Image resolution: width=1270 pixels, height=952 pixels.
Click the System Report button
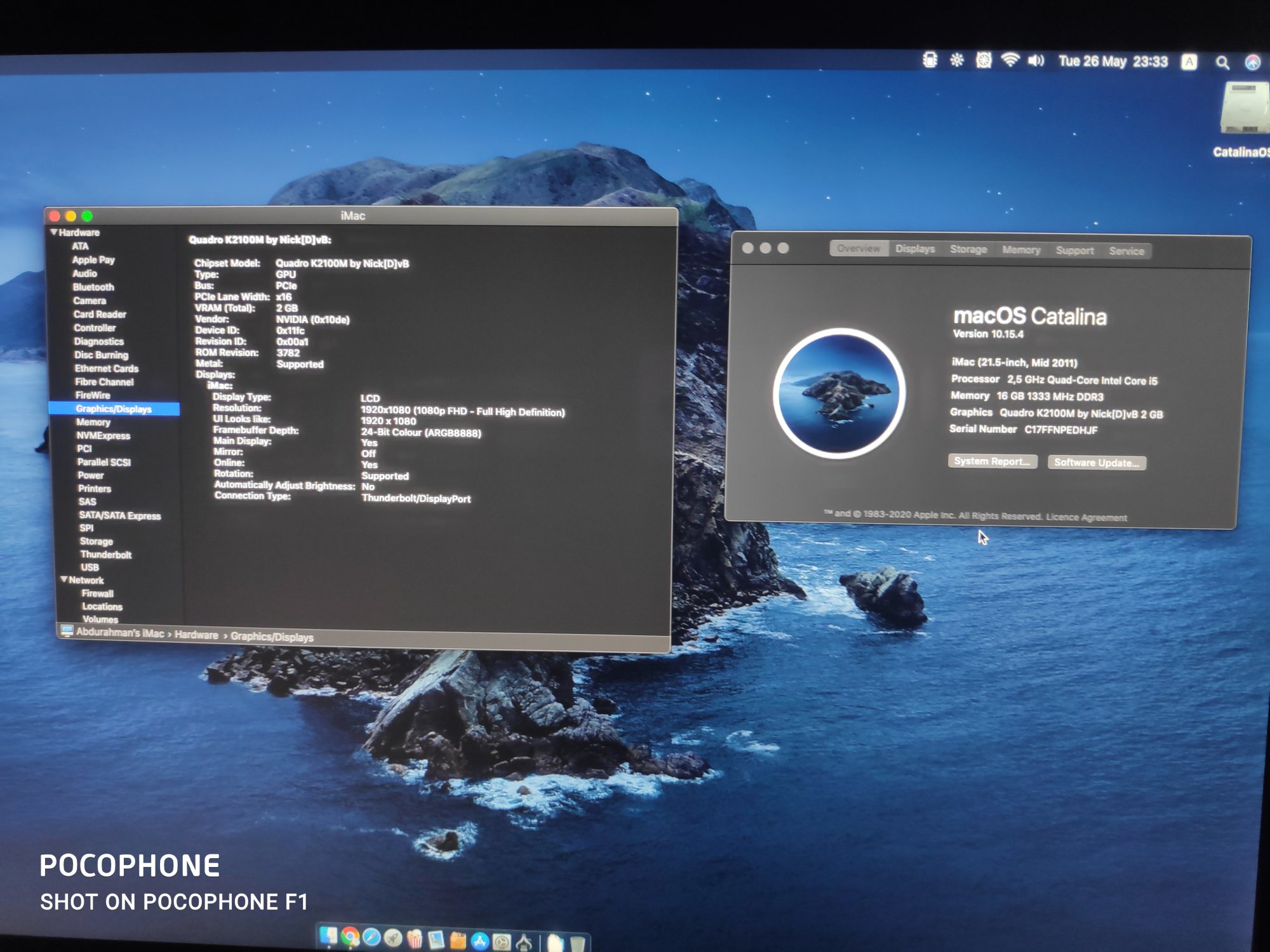[992, 461]
